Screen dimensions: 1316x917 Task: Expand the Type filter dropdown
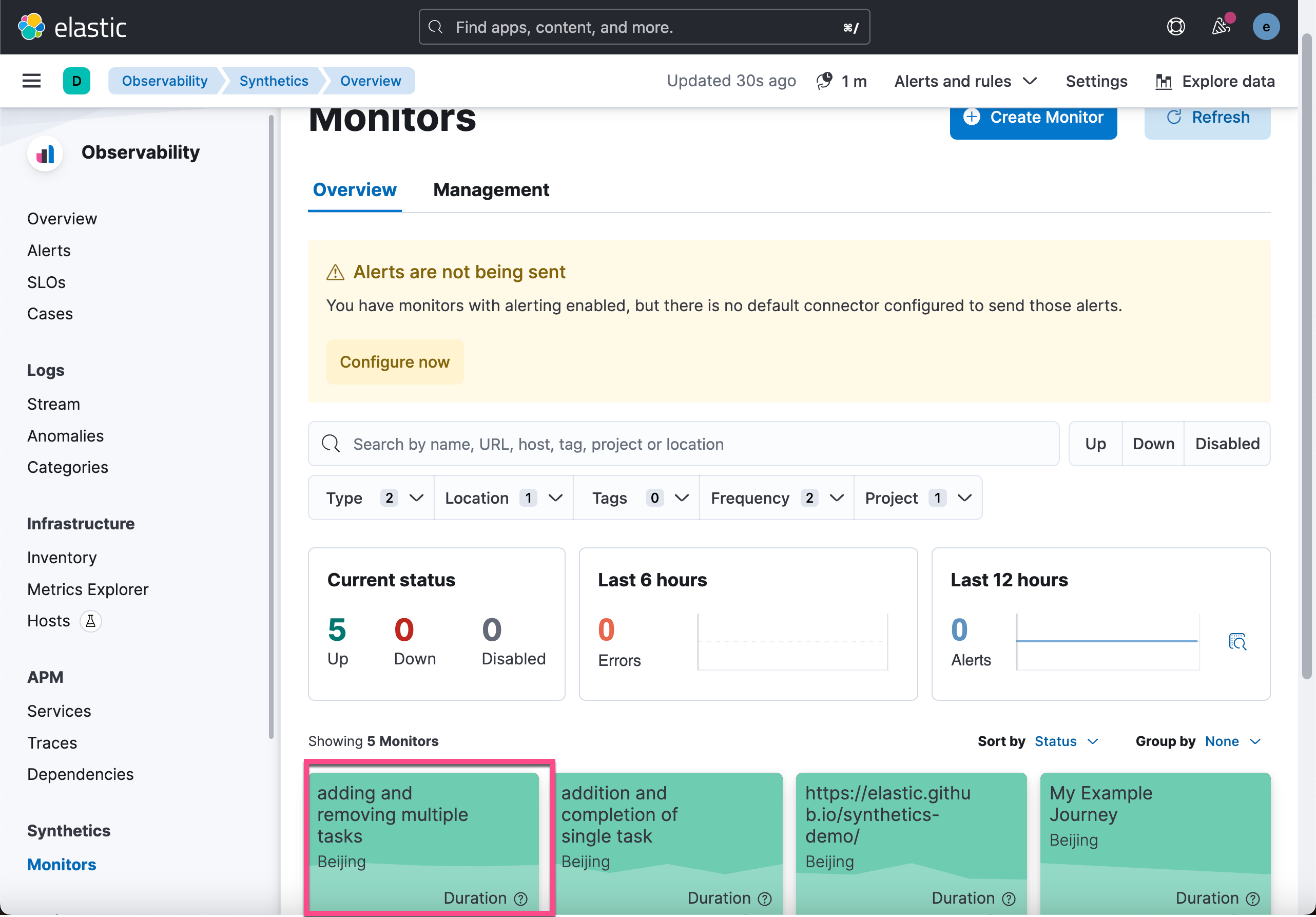click(x=371, y=498)
